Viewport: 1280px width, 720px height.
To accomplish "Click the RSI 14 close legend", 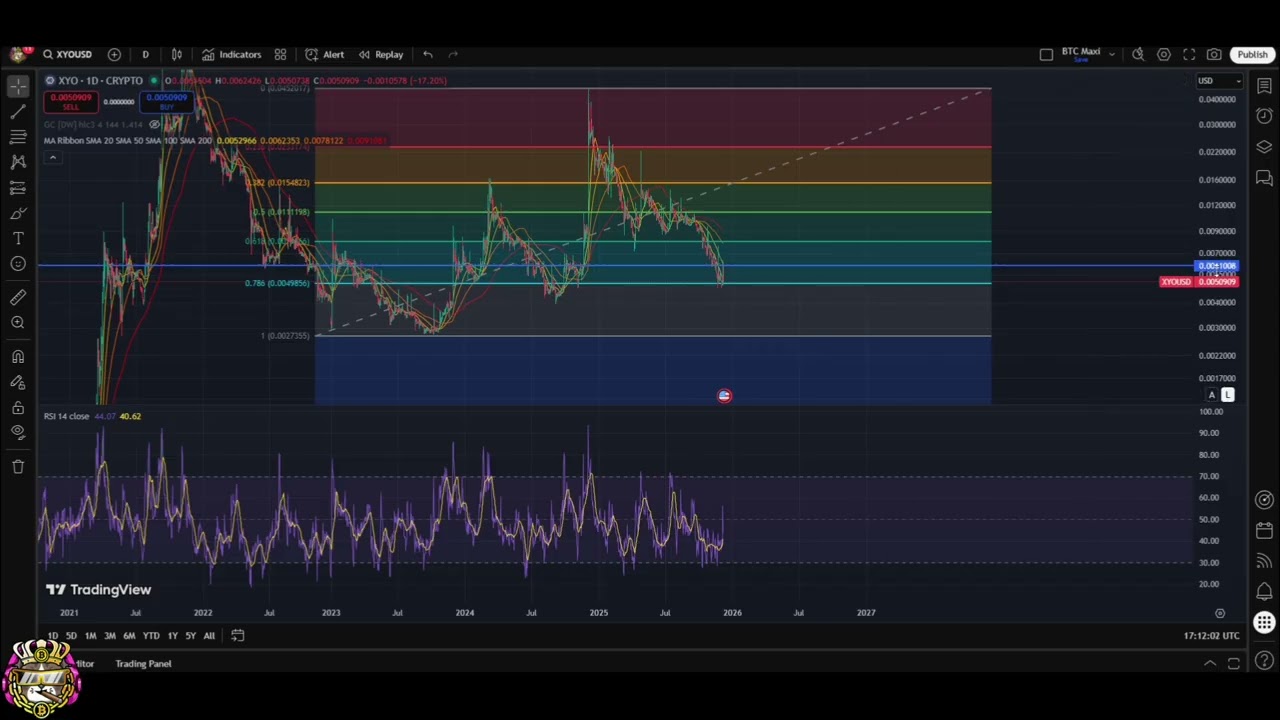I will 66,416.
